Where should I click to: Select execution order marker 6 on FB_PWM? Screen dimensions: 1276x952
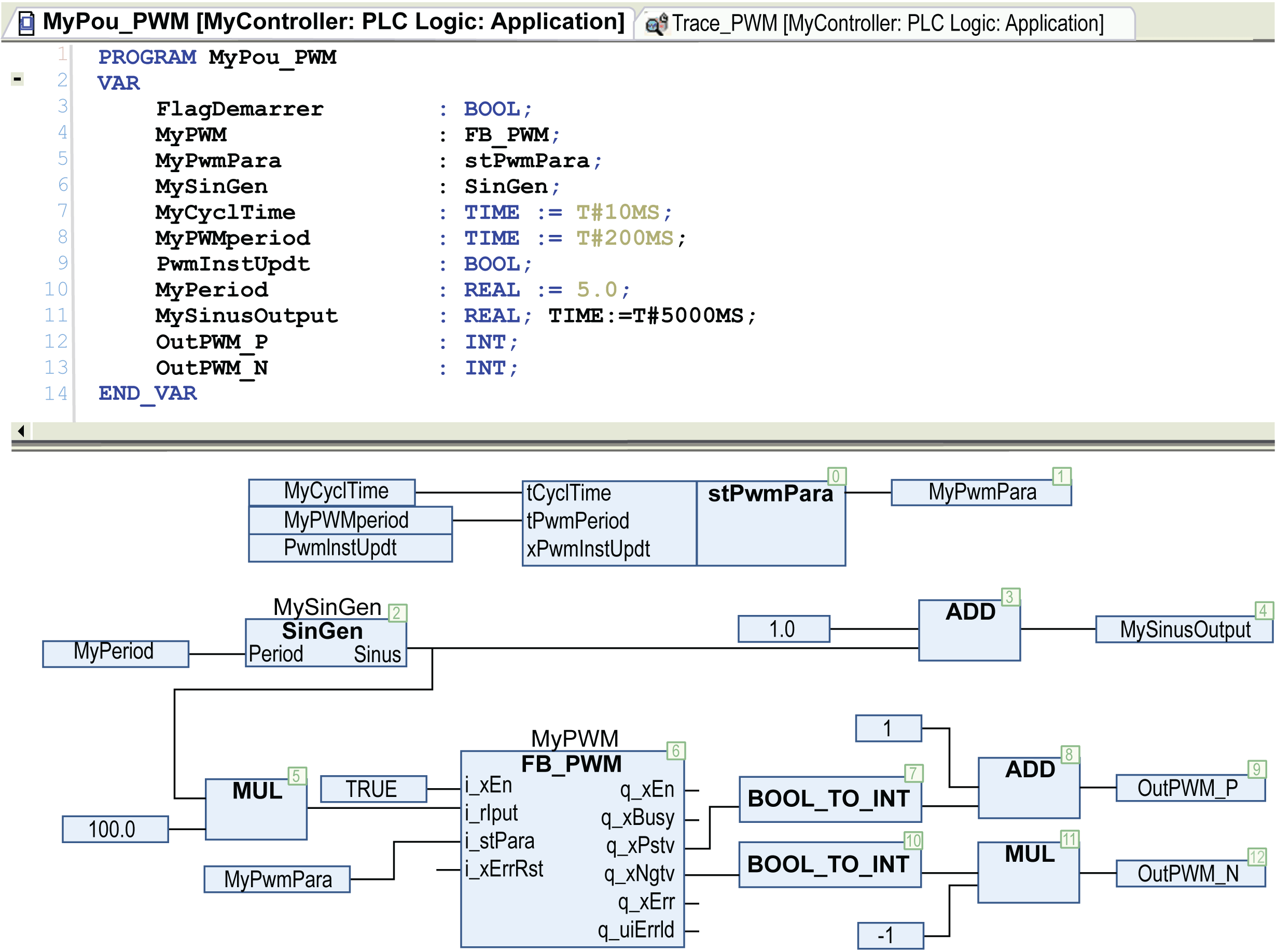click(x=675, y=751)
